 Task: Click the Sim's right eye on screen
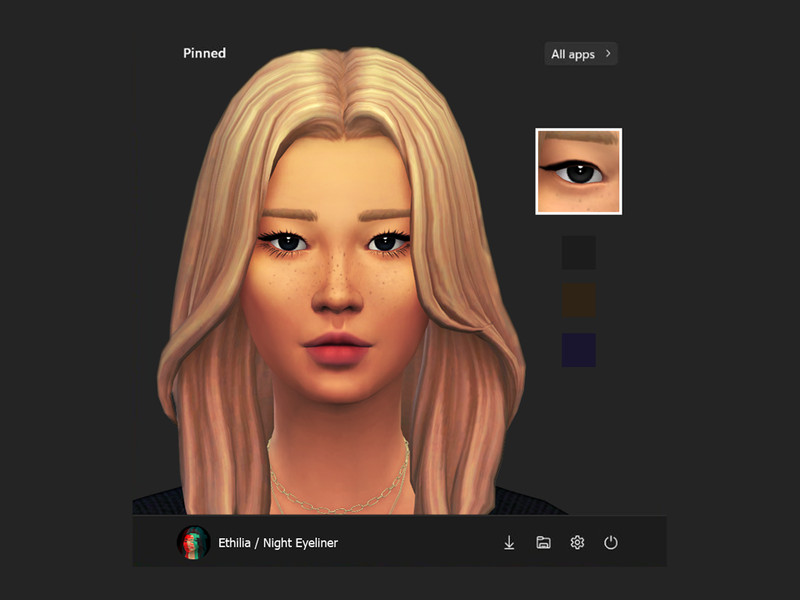tap(384, 242)
